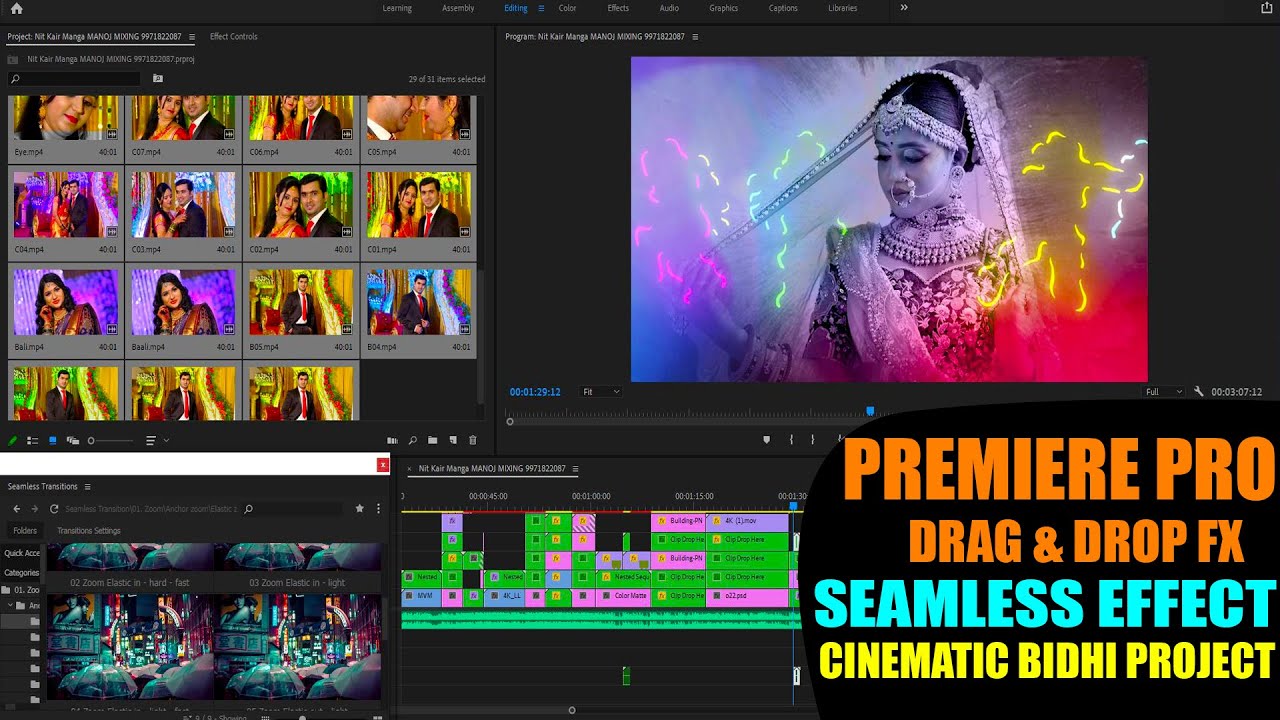Close Seamless Transitions window red X
Screen dimensions: 1280x720
click(383, 464)
